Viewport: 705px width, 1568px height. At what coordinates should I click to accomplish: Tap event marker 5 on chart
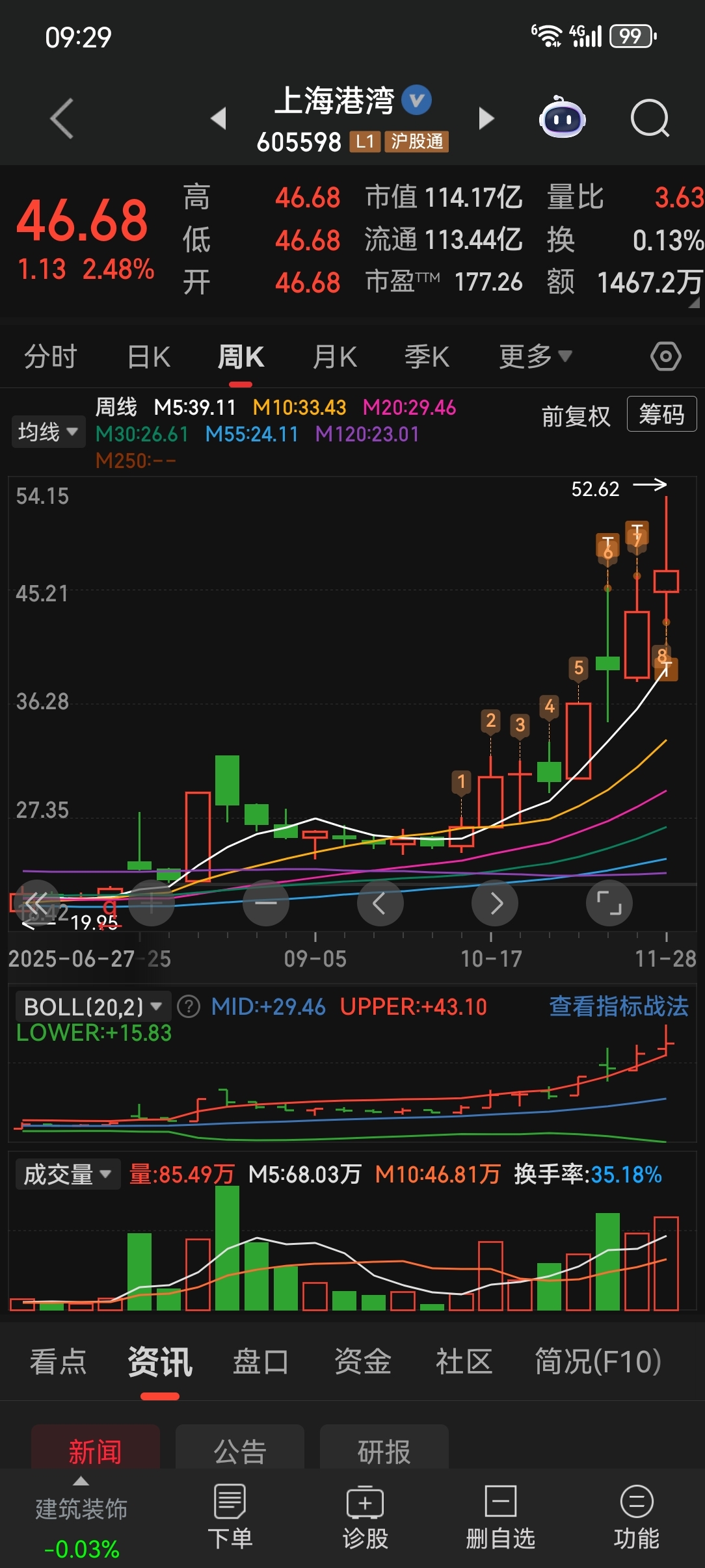(x=579, y=668)
